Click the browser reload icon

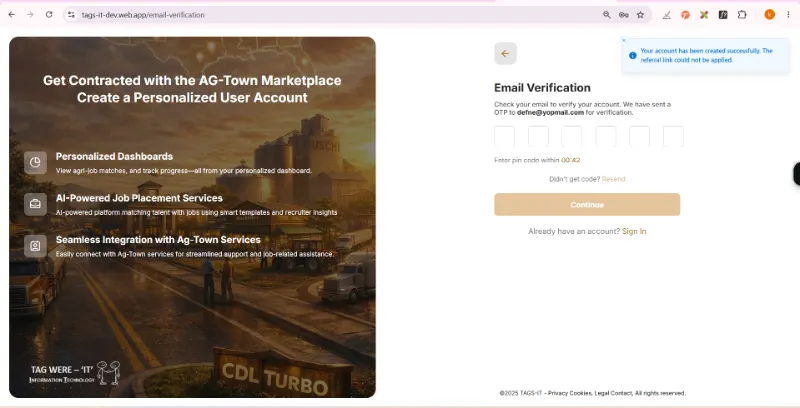(x=49, y=15)
